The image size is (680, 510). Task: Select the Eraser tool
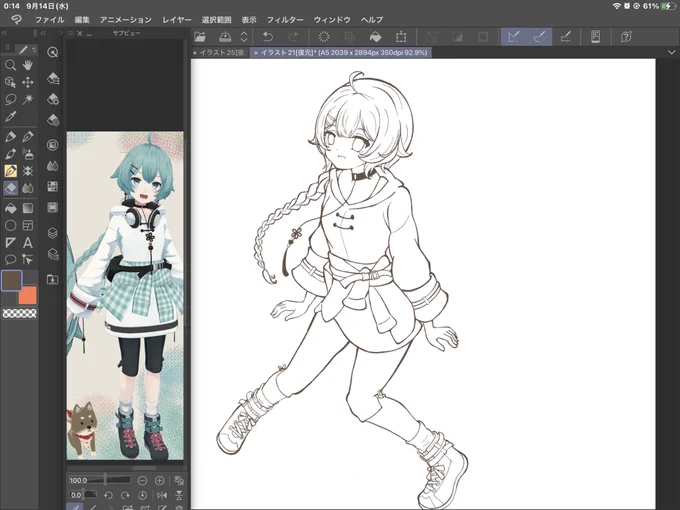coord(10,188)
